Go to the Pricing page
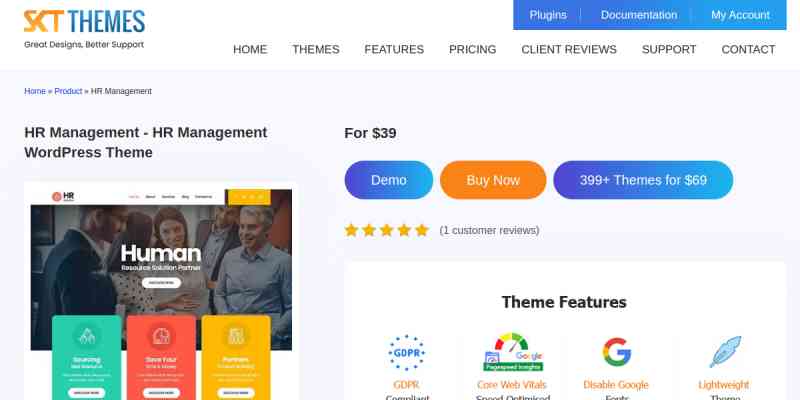This screenshot has width=800, height=400. coord(472,49)
